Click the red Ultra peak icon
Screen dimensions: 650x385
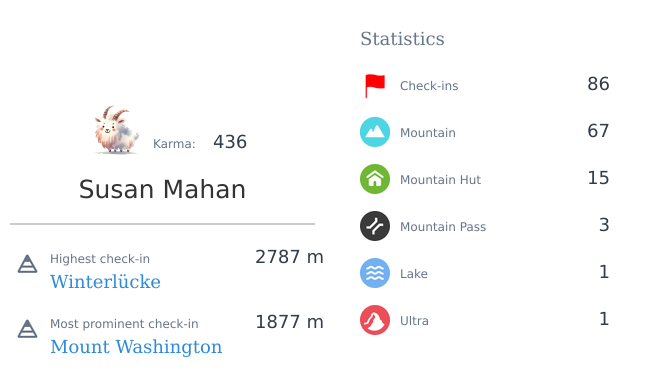[375, 320]
